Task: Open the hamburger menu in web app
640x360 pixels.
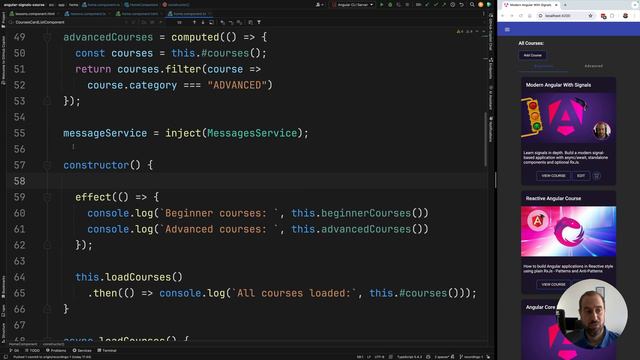Action: (507, 29)
